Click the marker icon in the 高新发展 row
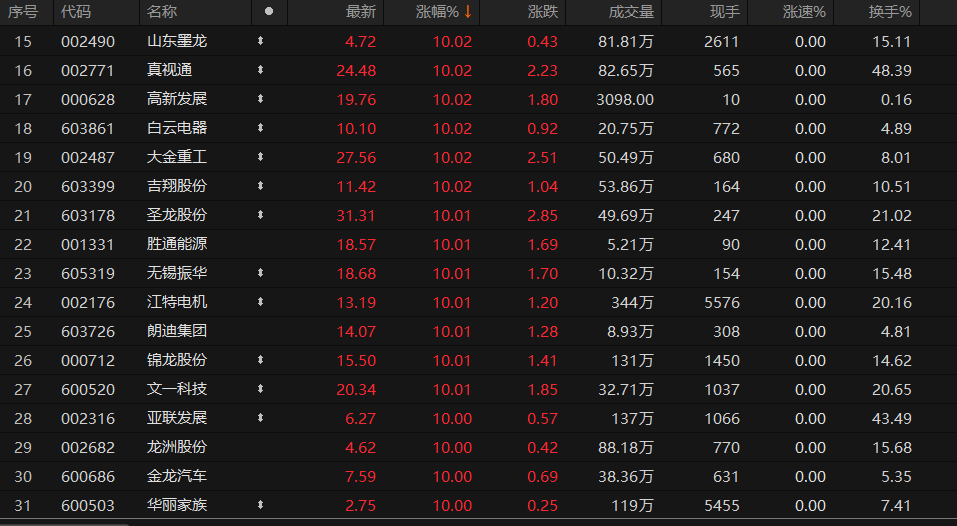The height and width of the screenshot is (526, 957). 261,99
